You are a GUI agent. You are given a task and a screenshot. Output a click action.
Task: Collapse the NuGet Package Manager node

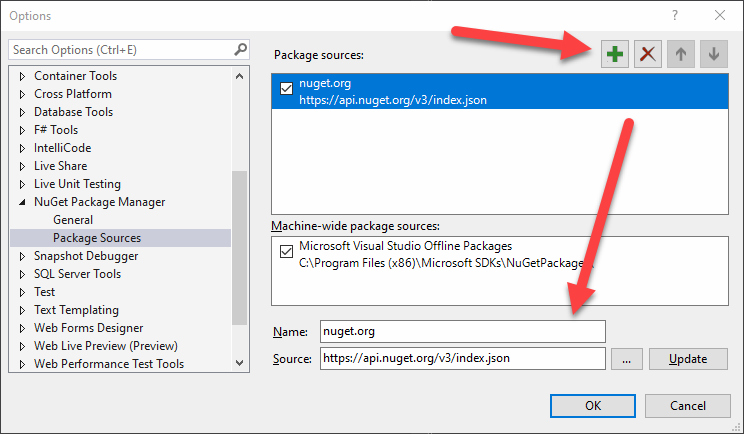[x=24, y=202]
